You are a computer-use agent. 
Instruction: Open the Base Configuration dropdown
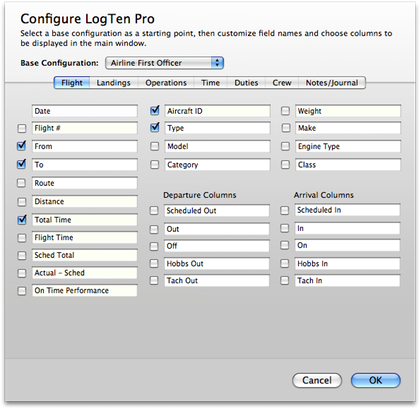(164, 63)
